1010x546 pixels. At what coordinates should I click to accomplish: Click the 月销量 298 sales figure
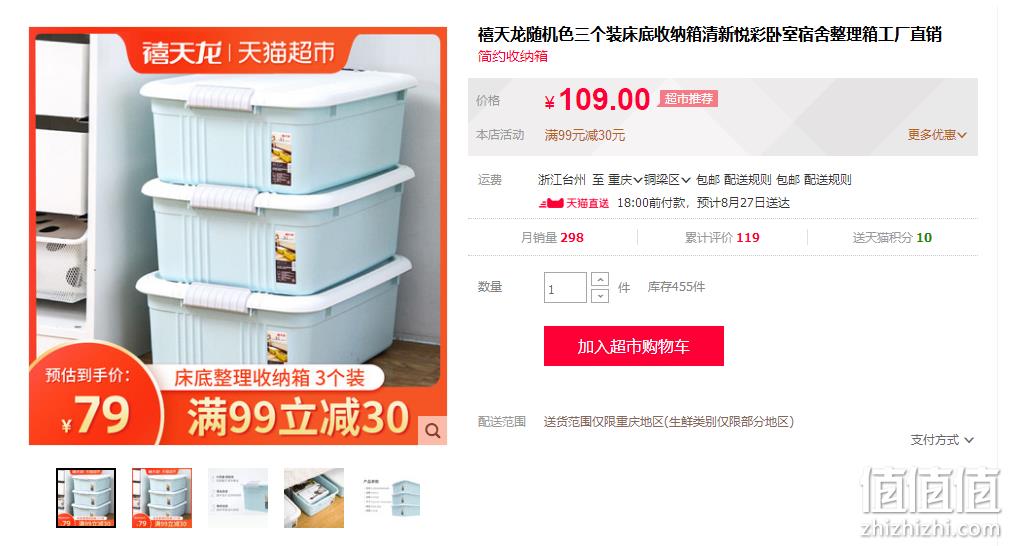click(552, 238)
